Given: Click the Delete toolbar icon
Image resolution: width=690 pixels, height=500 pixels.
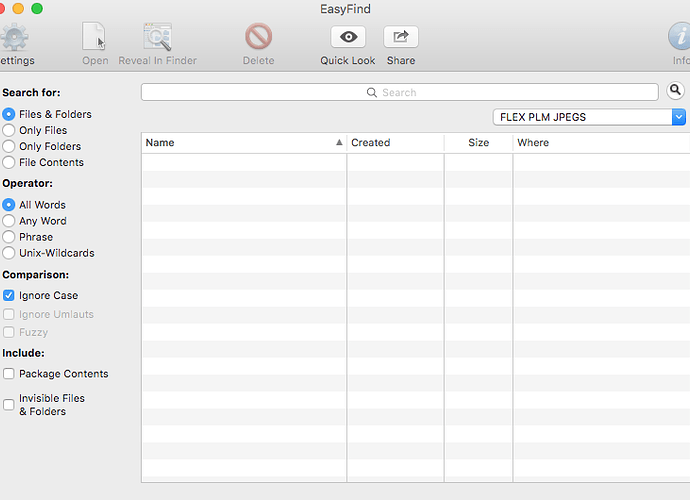Looking at the screenshot, I should [x=258, y=36].
